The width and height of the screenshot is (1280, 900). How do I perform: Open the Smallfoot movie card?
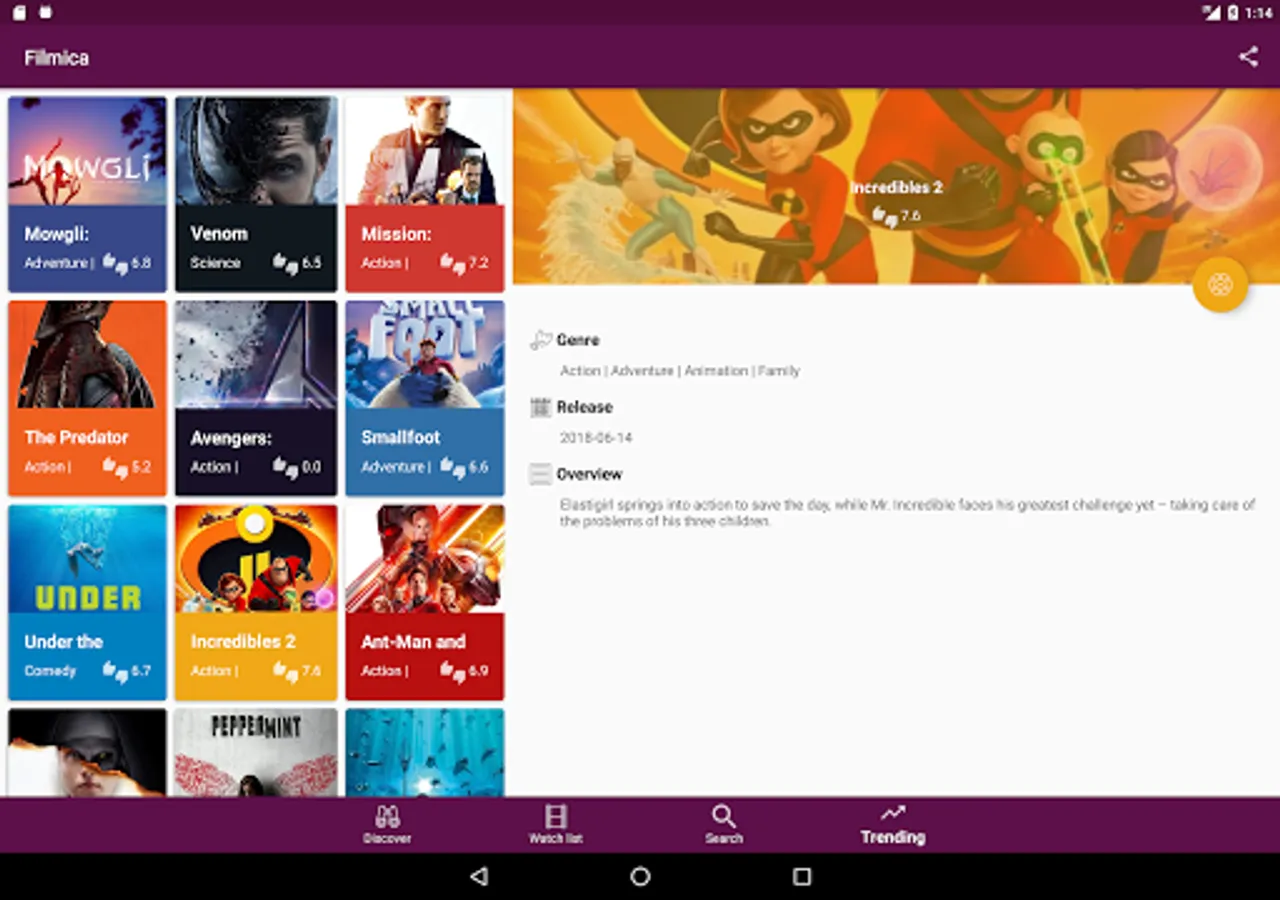pyautogui.click(x=425, y=398)
